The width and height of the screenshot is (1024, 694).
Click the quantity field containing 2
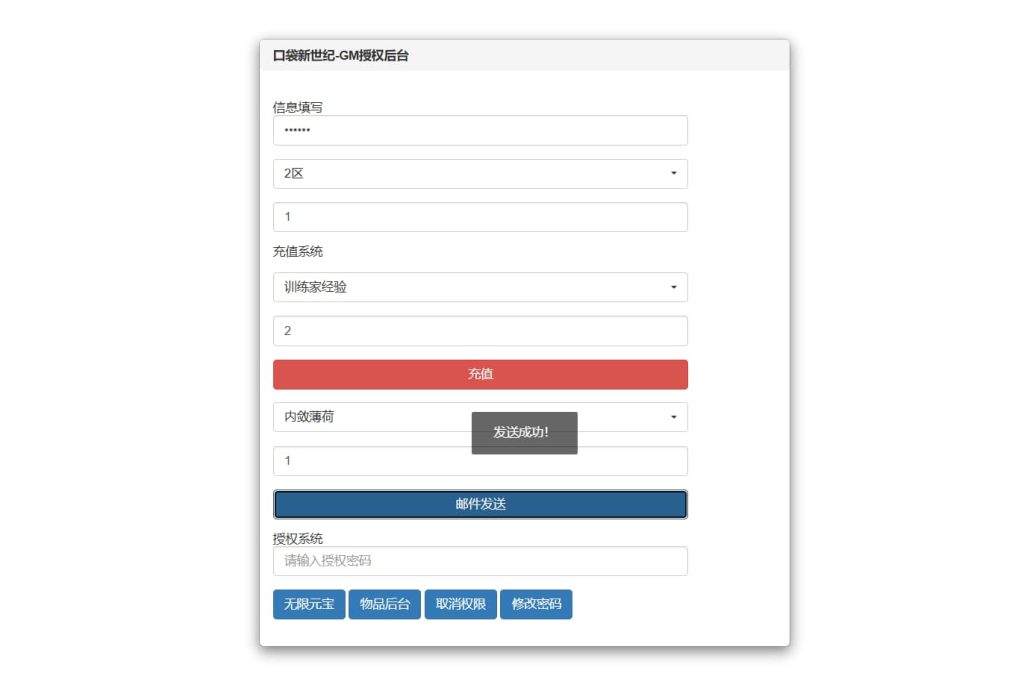(x=480, y=330)
